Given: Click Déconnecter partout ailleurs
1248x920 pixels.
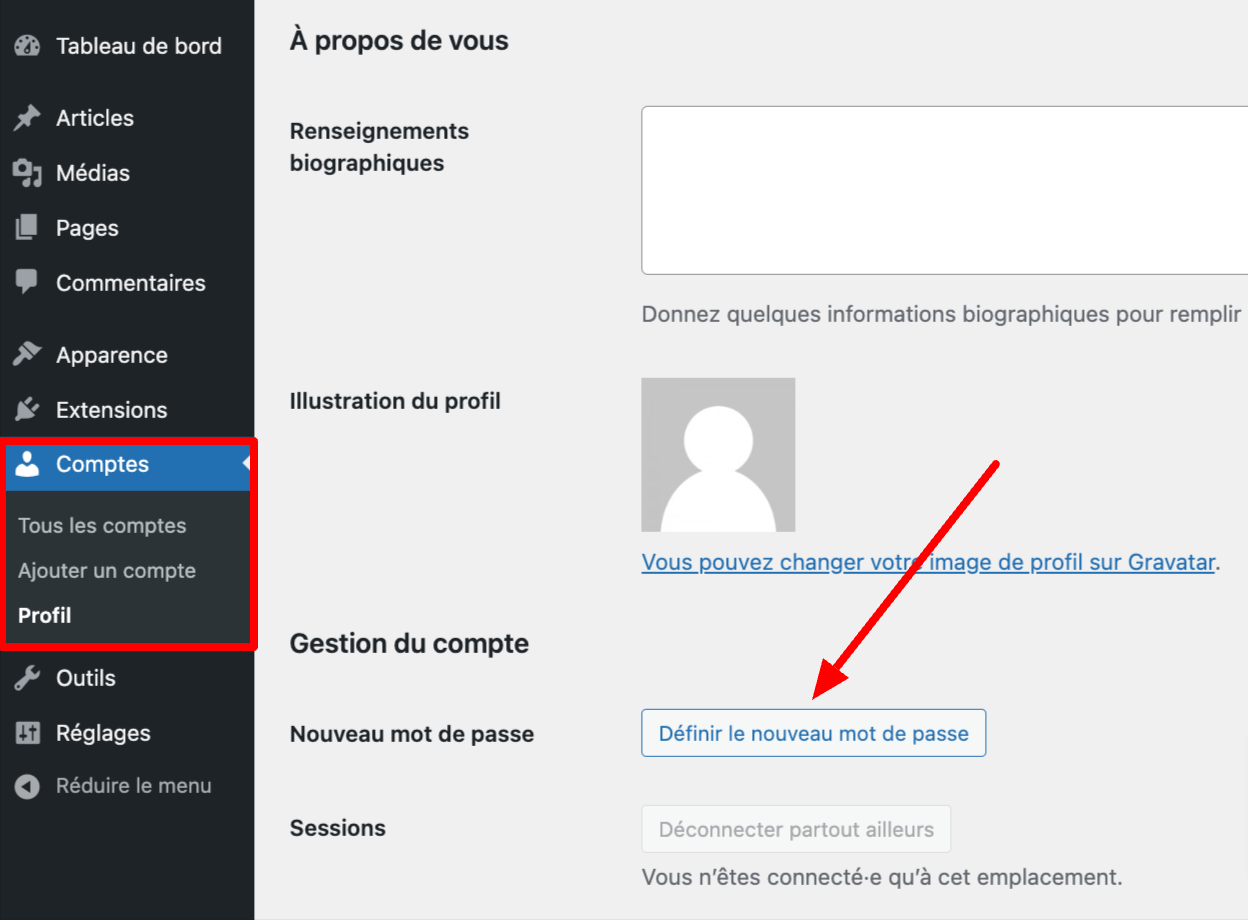Looking at the screenshot, I should coord(795,828).
